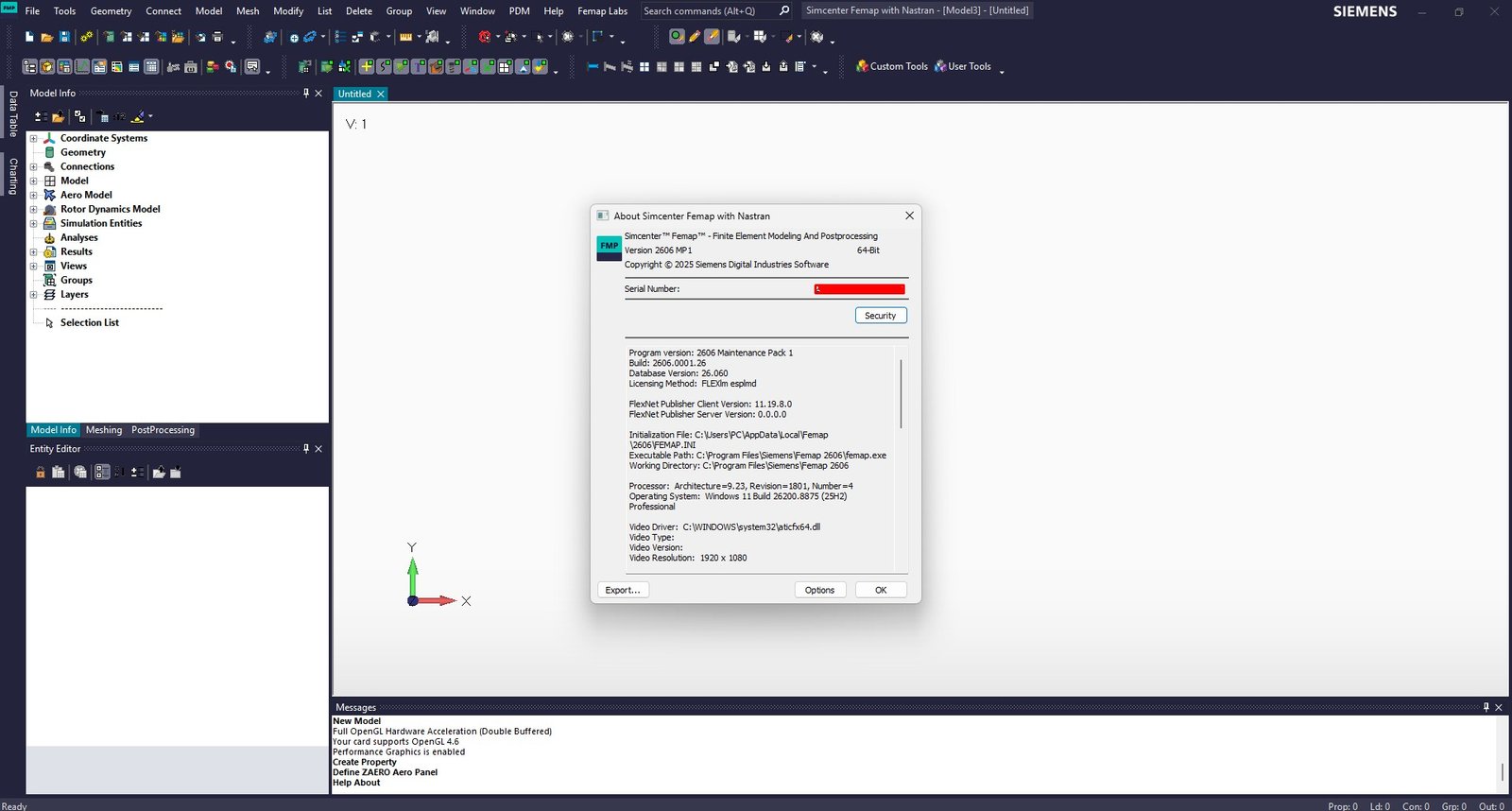Click the highlighter icon in Model Info toolbar
Viewport: 1512px width, 811px height.
coord(138,116)
